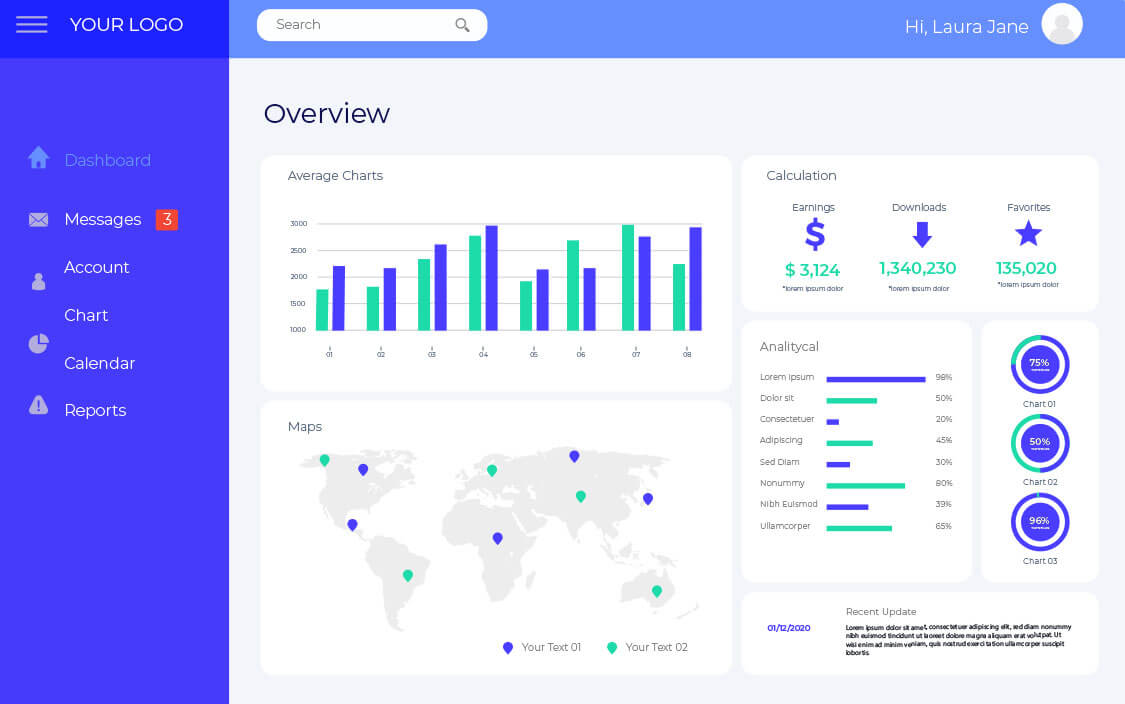Select the Chart pie icon
The width and height of the screenshot is (1125, 704).
pos(38,343)
